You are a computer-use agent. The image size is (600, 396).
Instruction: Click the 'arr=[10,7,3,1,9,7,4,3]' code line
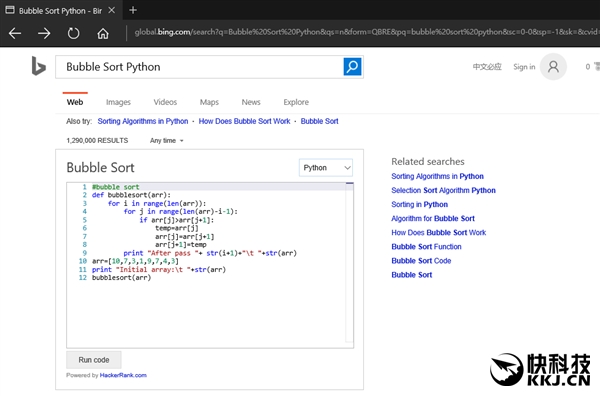[x=135, y=261]
